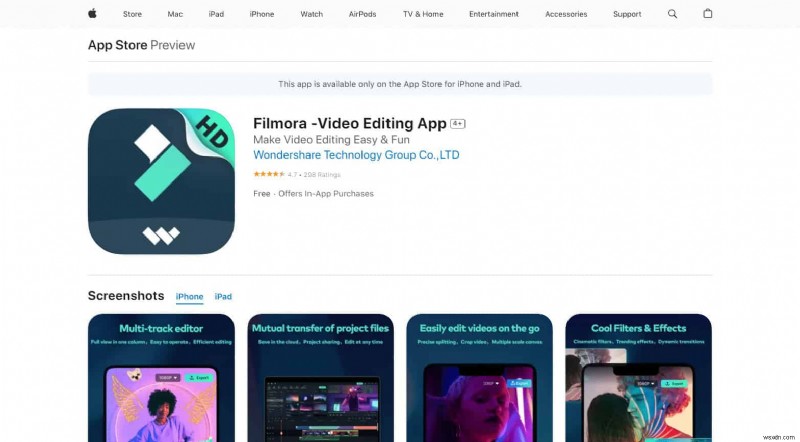The height and width of the screenshot is (442, 800).
Task: Open the search magnifier icon
Action: pyautogui.click(x=672, y=14)
